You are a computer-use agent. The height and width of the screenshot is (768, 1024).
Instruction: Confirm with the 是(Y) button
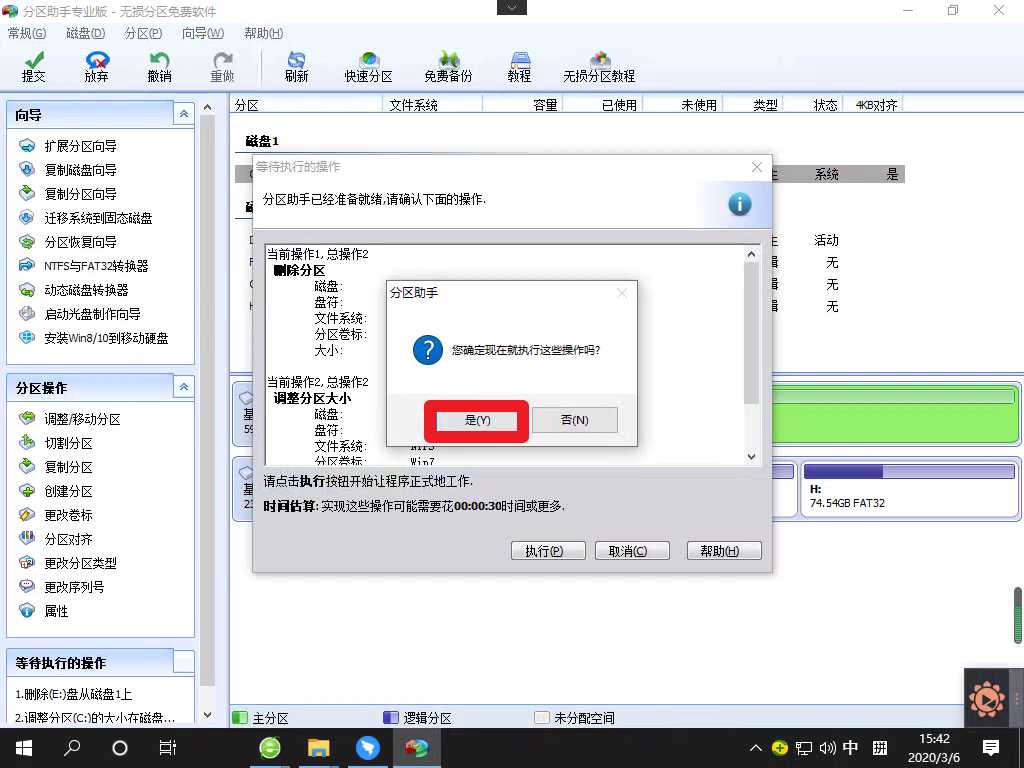click(477, 420)
